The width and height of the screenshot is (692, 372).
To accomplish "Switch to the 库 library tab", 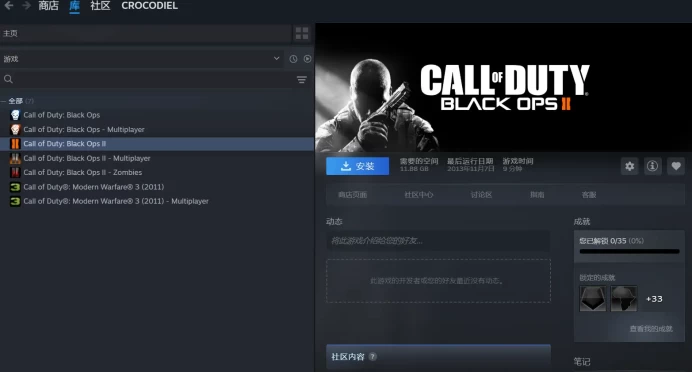I will pos(75,6).
